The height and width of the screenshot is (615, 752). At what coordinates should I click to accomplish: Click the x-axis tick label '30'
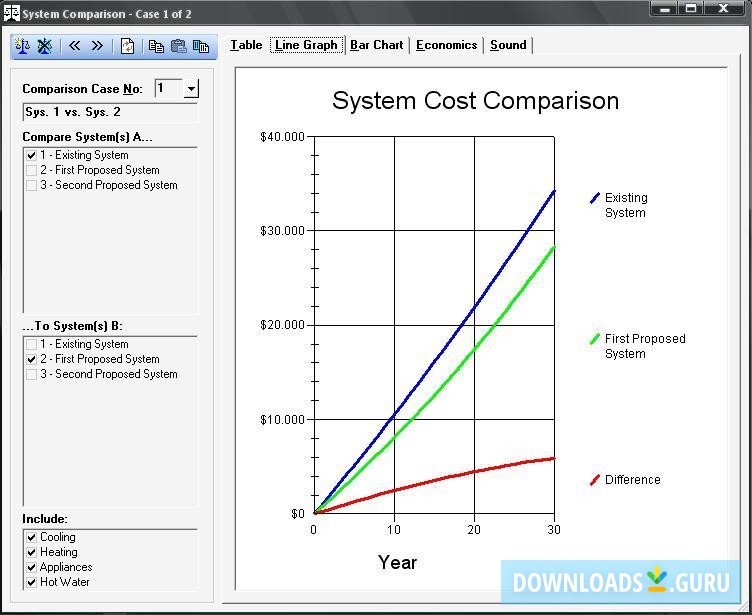(554, 530)
